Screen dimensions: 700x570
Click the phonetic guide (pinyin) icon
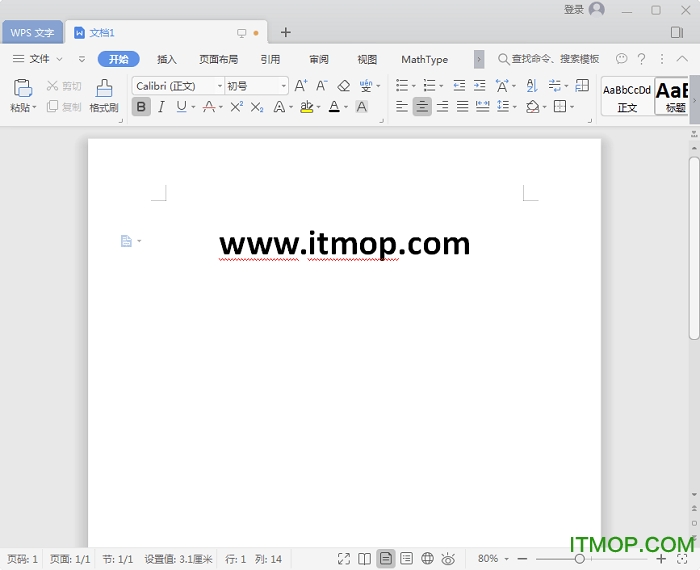366,85
